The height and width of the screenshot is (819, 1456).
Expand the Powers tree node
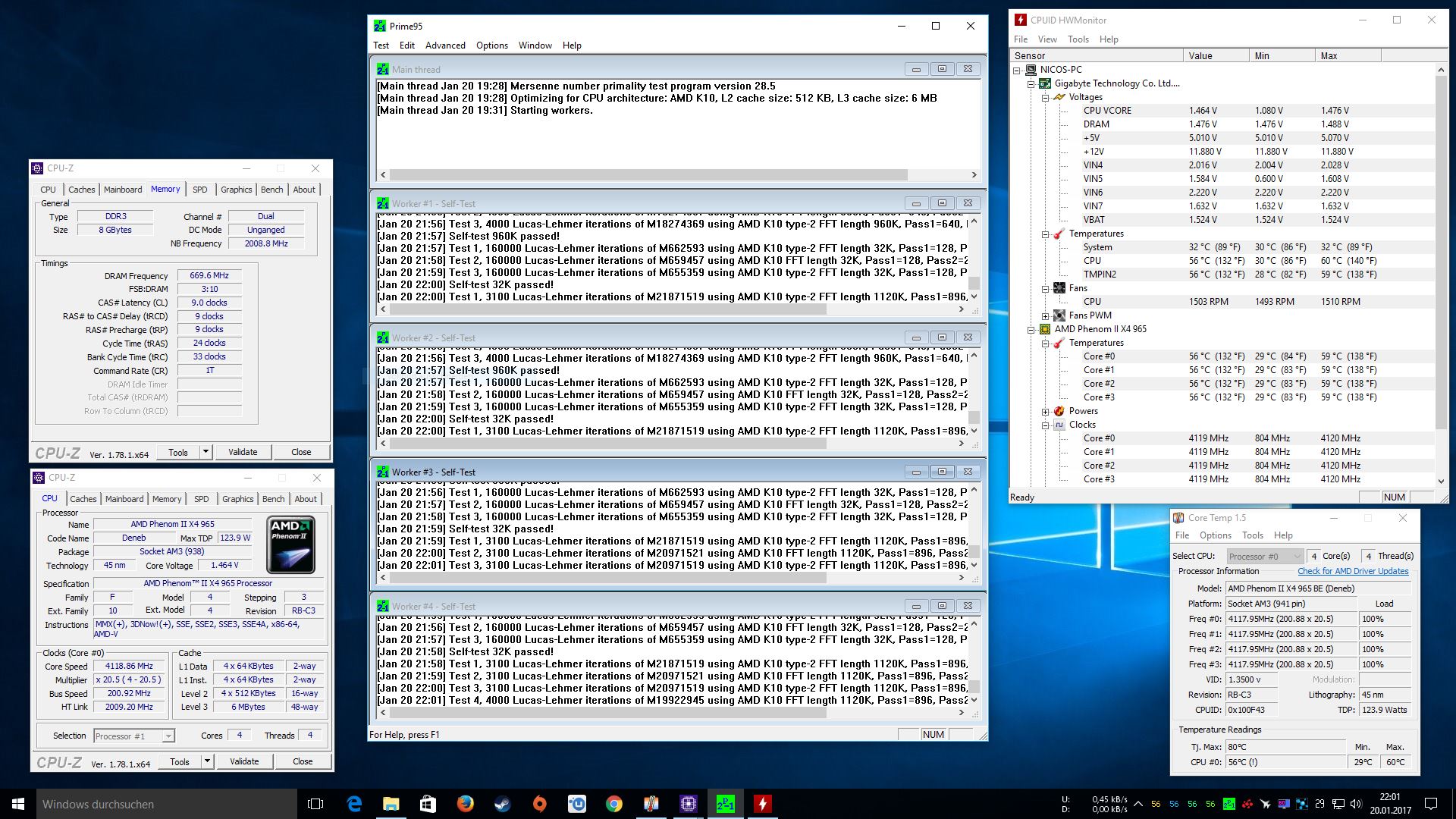pos(1045,411)
